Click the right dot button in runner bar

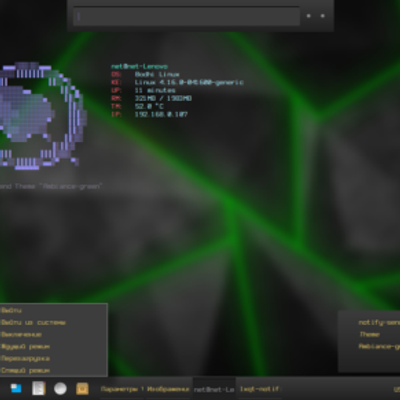pyautogui.click(x=322, y=16)
